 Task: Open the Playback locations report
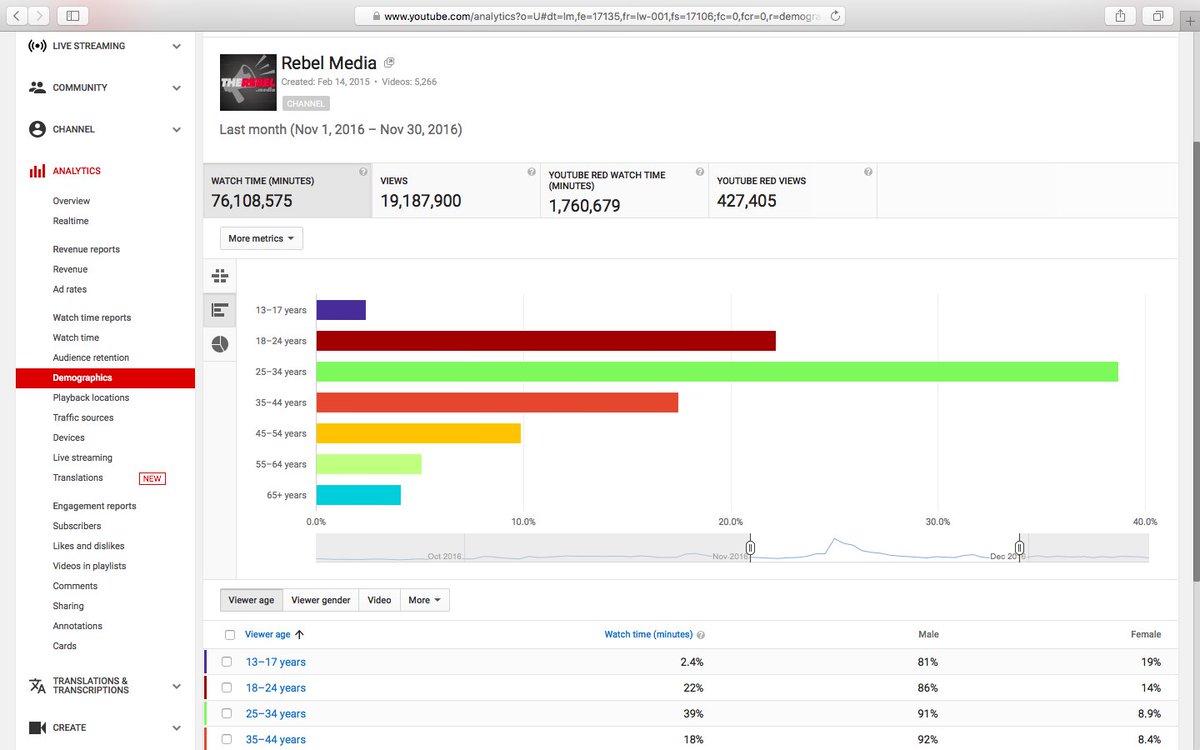91,398
